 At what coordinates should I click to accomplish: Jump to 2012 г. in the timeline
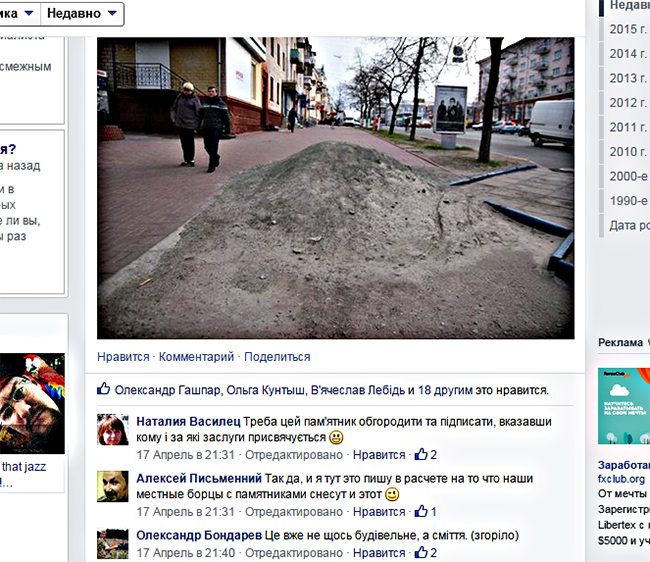click(628, 103)
